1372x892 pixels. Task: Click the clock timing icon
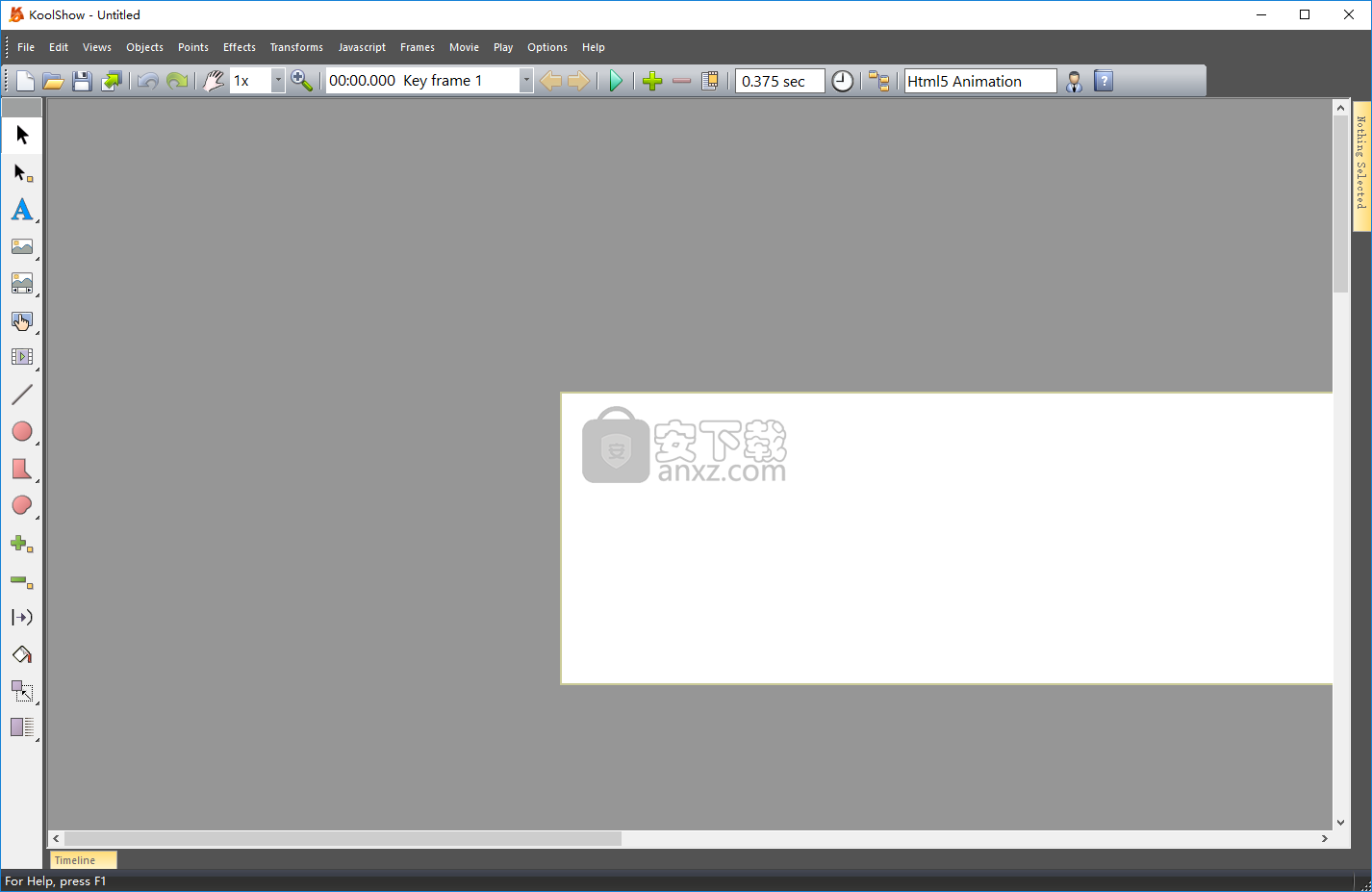click(x=842, y=81)
